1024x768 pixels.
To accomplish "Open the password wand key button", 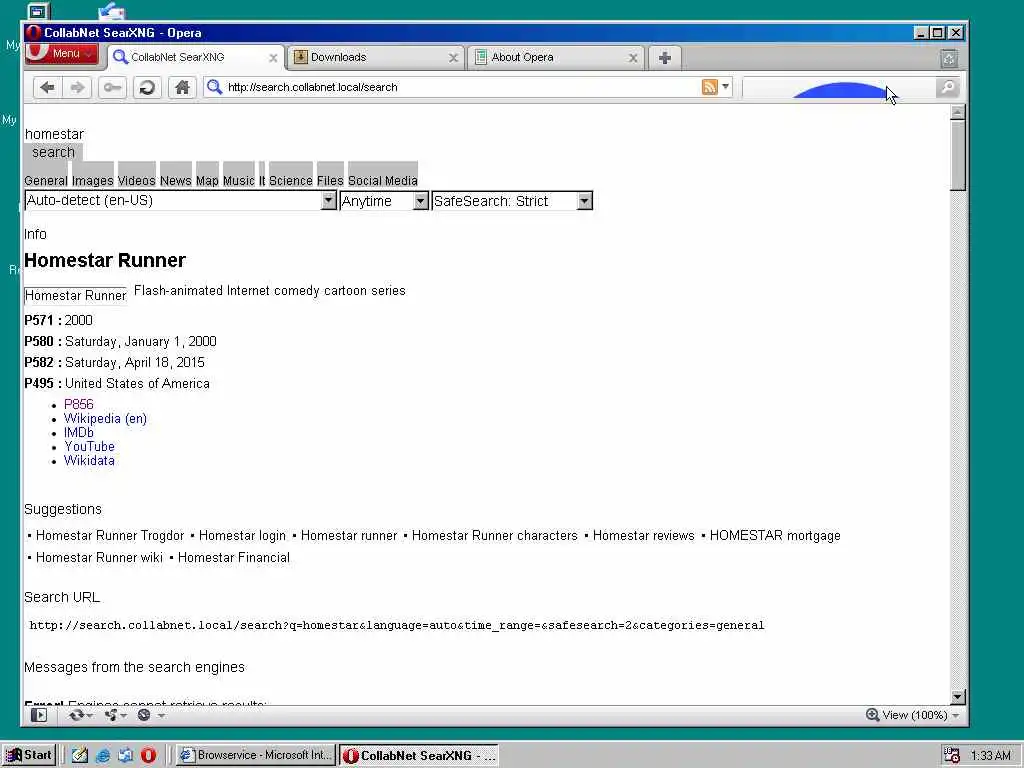I will (x=112, y=88).
